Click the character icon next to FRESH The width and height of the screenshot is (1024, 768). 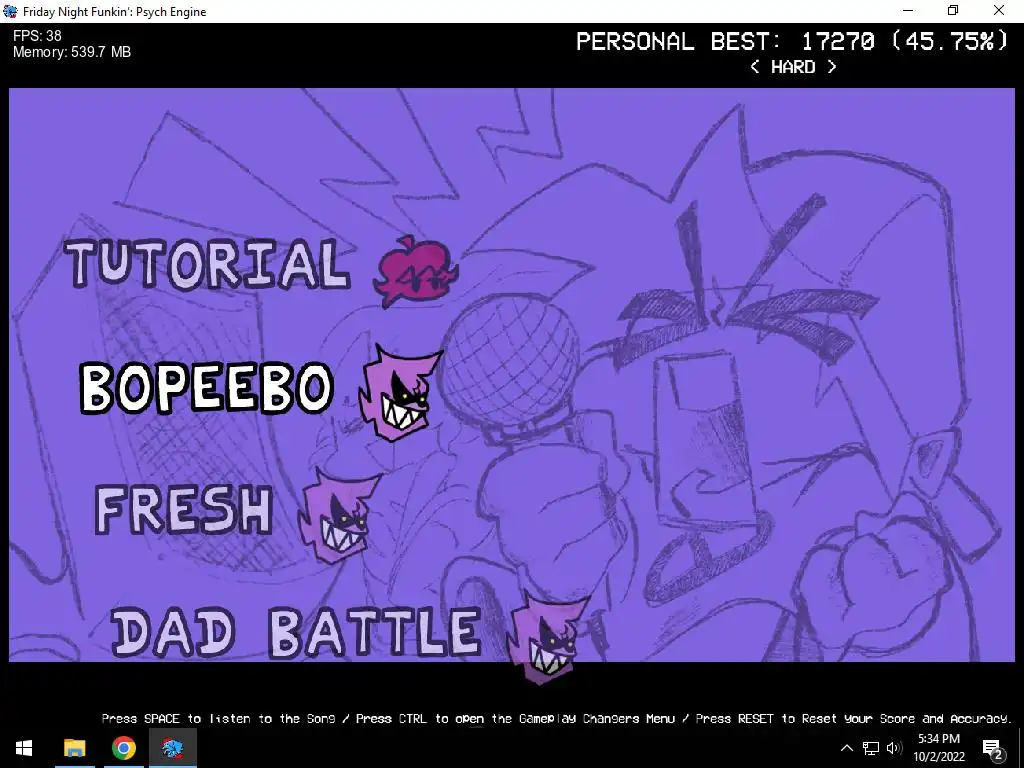coord(340,516)
